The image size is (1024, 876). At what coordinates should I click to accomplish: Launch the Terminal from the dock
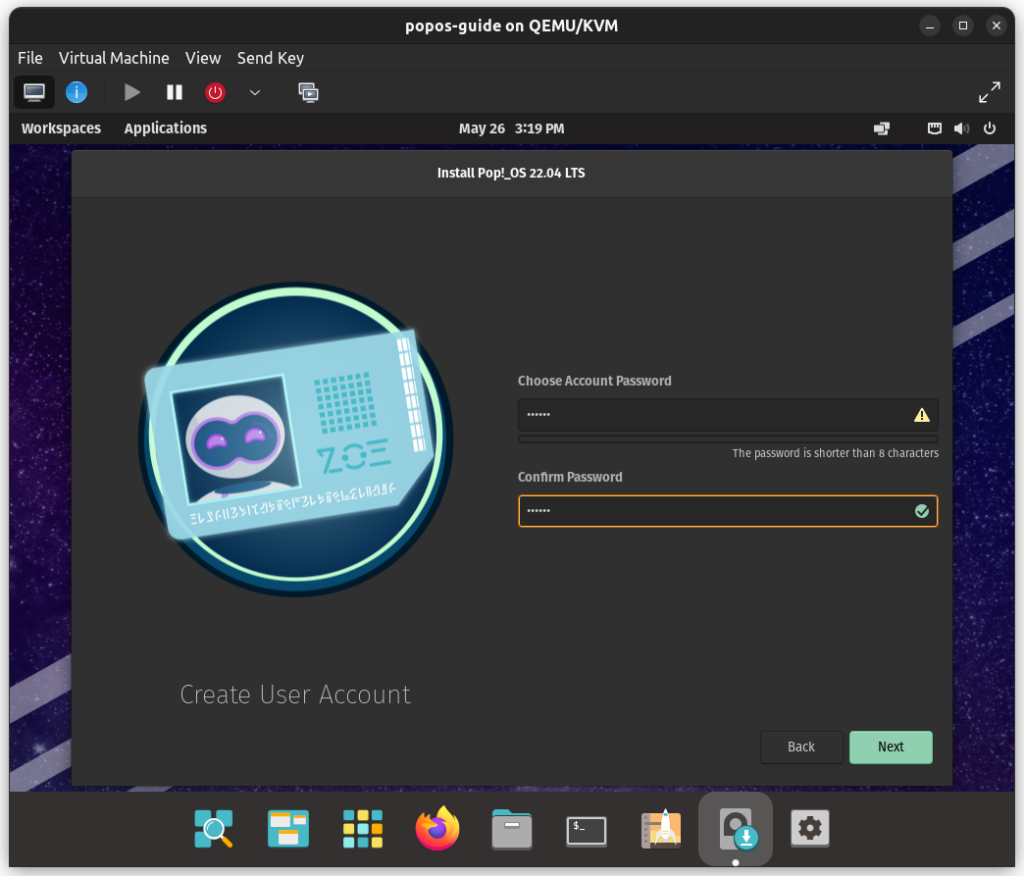click(586, 830)
